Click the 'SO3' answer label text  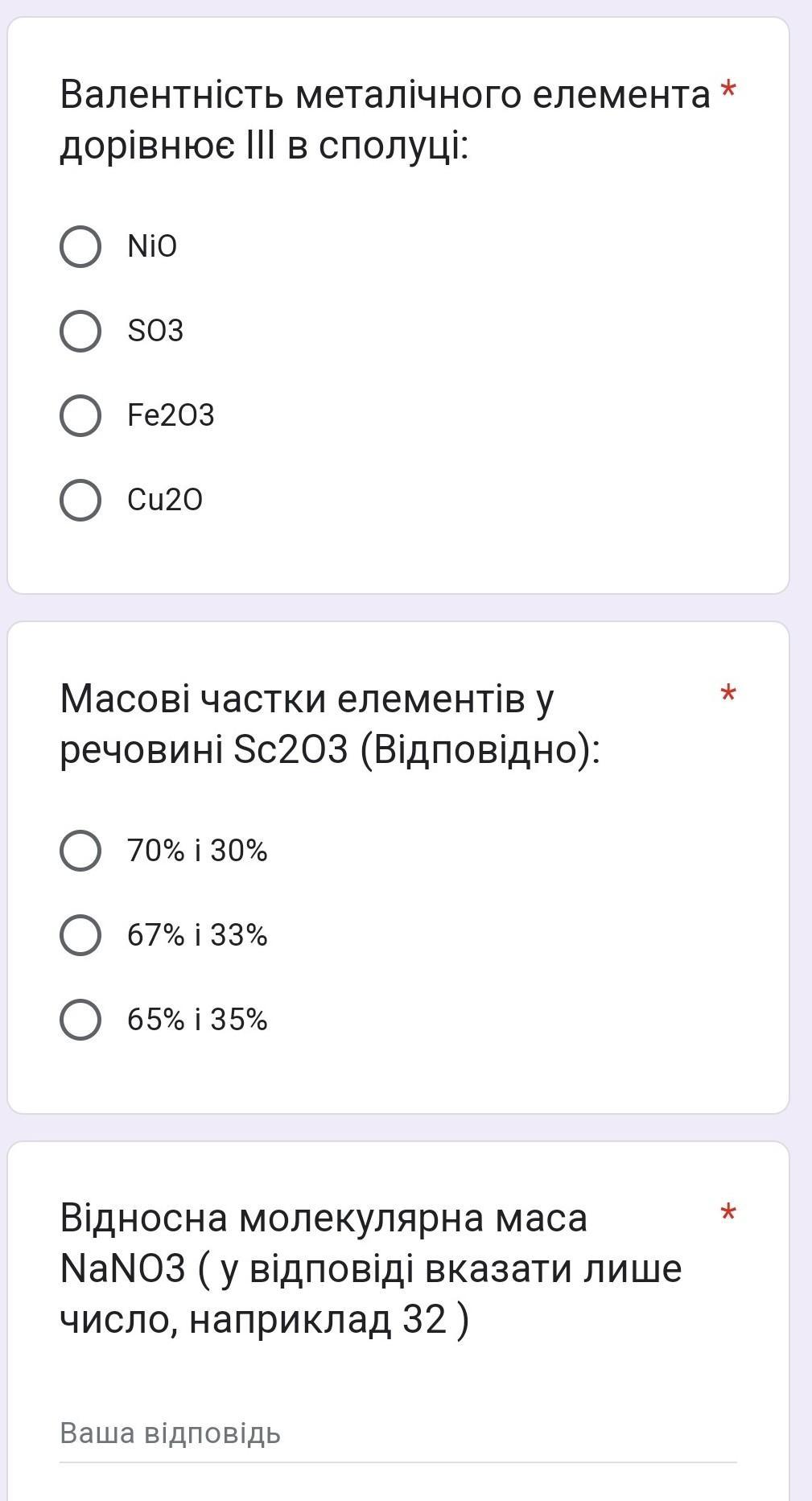point(155,331)
